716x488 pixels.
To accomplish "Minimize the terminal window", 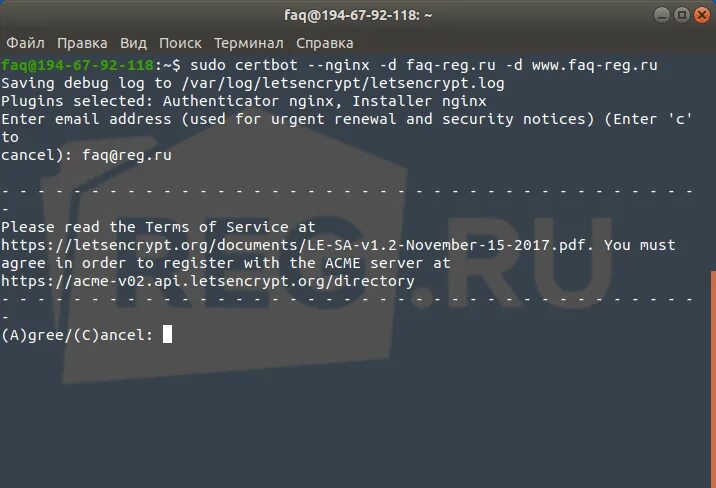I will click(x=662, y=15).
